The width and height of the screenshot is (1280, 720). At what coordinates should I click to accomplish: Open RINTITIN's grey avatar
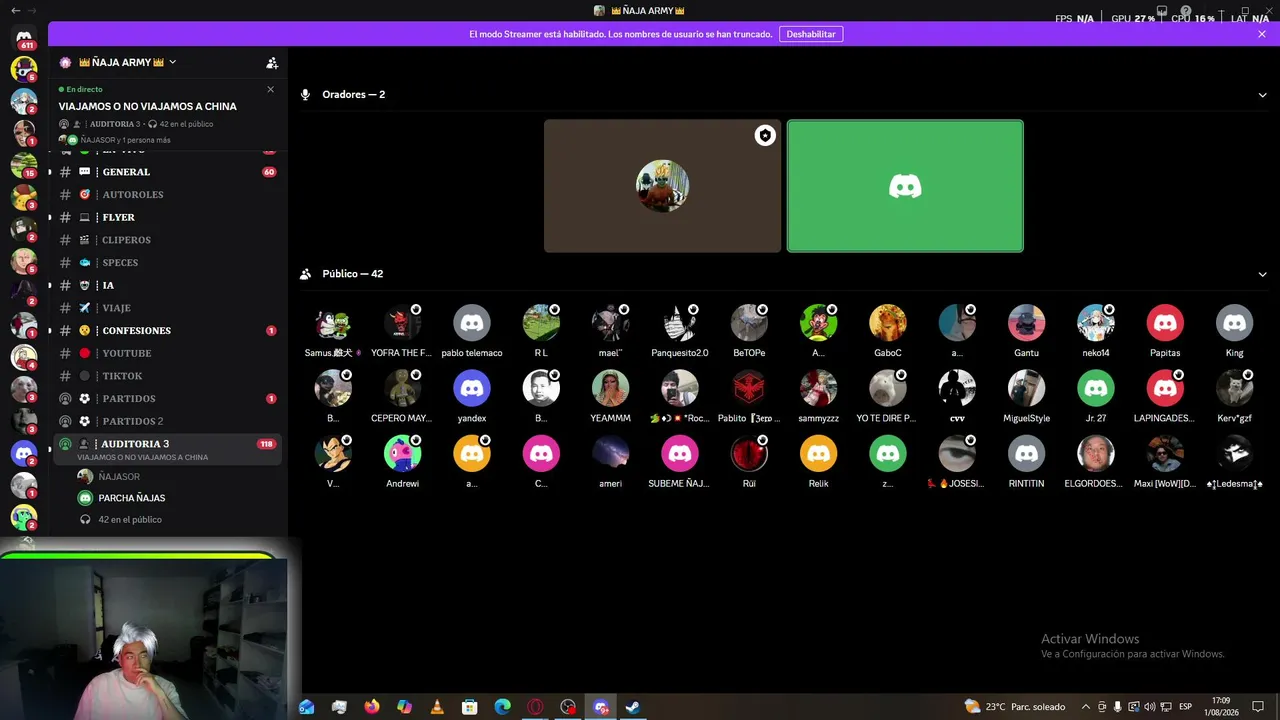[x=1026, y=453]
